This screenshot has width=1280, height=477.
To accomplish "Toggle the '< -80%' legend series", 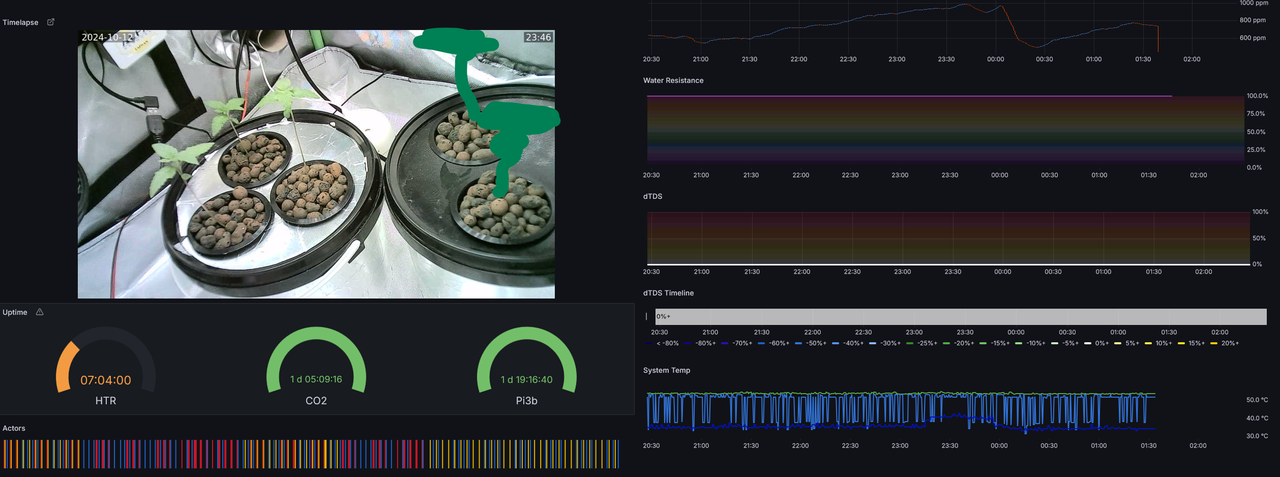I will coord(666,343).
